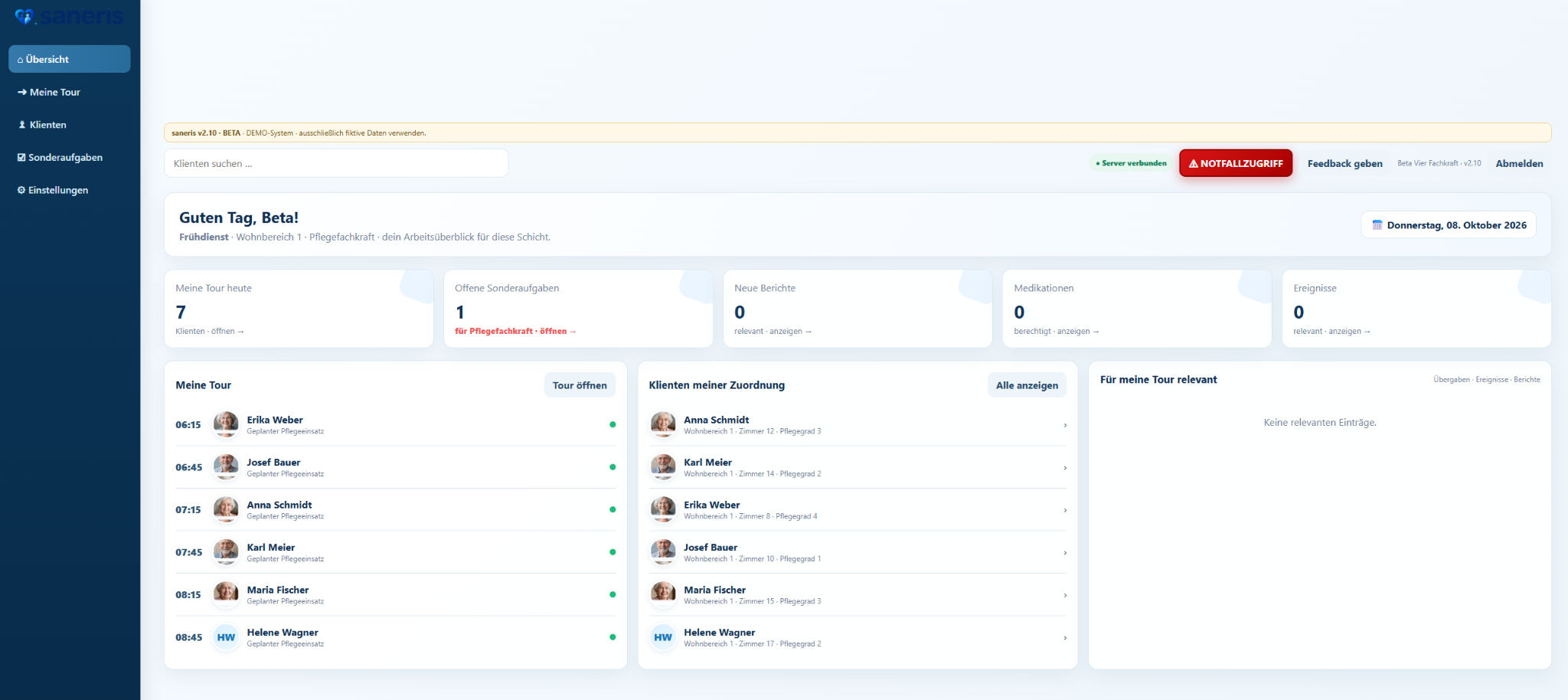Expand Helene Wagner Zimmer 17 chevron
Image resolution: width=1568 pixels, height=700 pixels.
click(1065, 638)
